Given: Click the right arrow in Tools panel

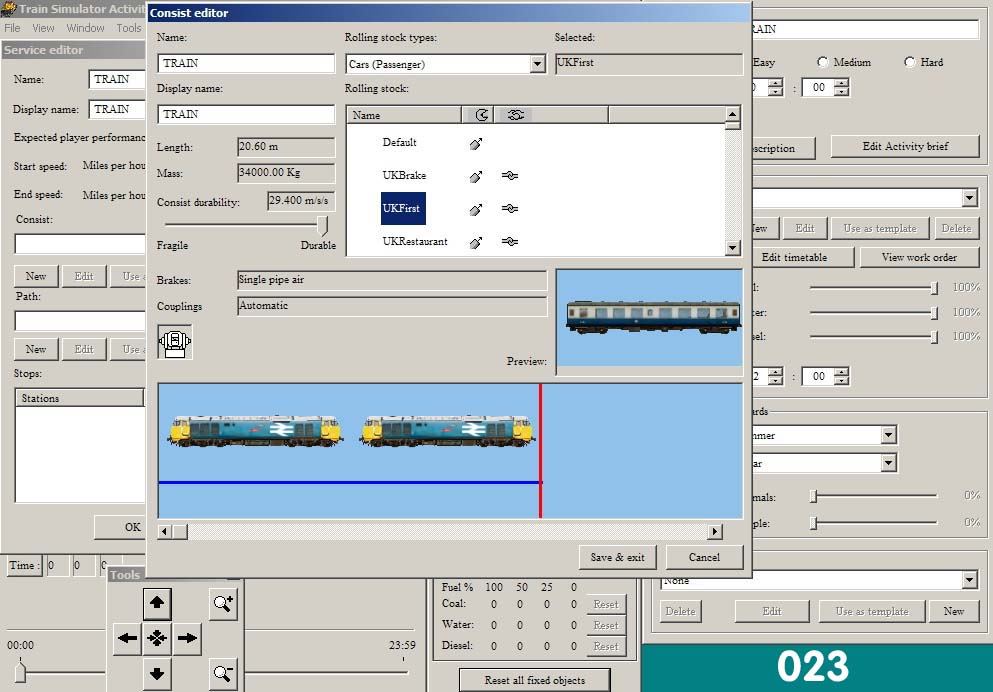Looking at the screenshot, I should pos(187,638).
